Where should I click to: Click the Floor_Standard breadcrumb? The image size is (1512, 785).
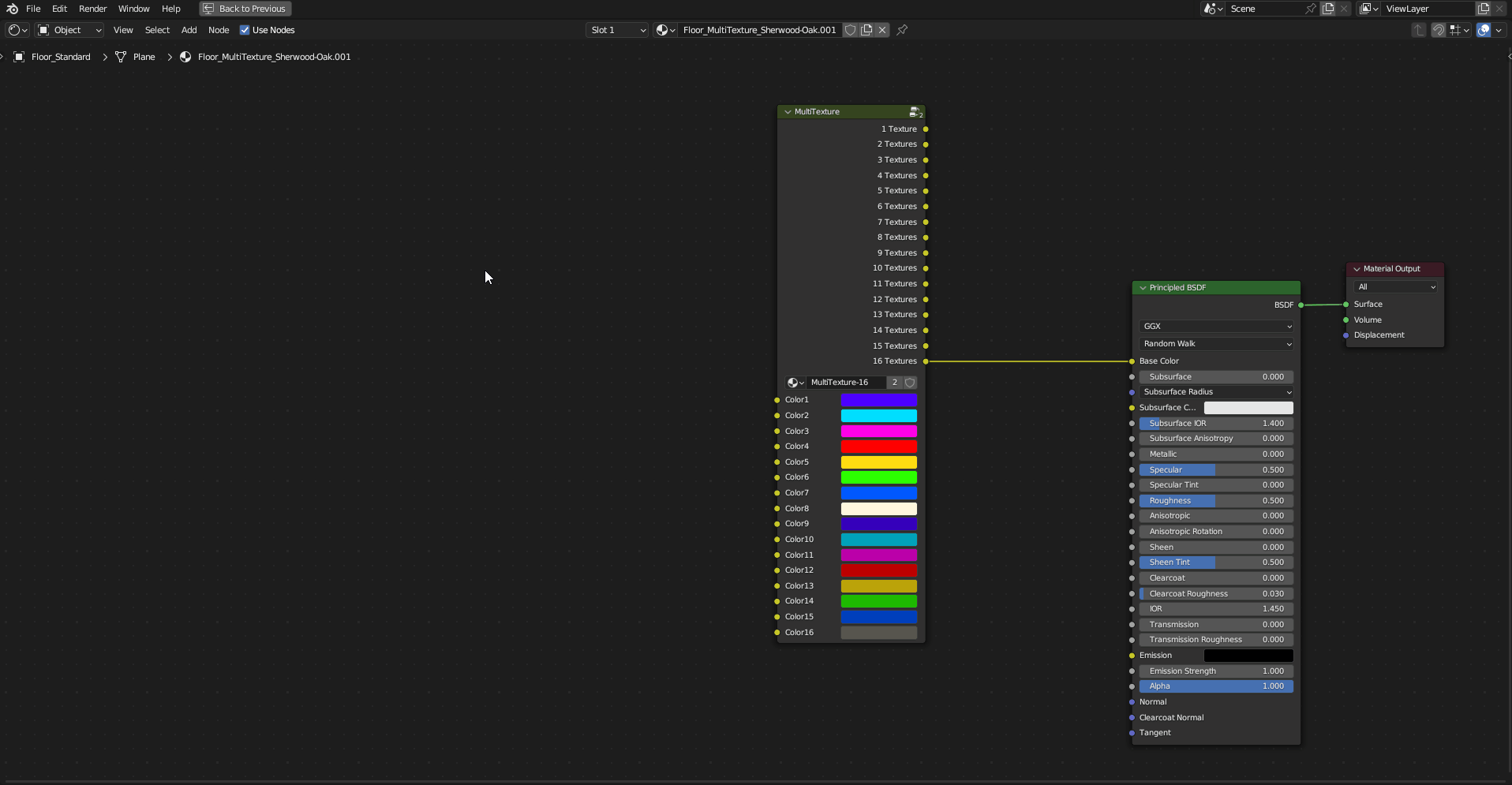(x=61, y=57)
